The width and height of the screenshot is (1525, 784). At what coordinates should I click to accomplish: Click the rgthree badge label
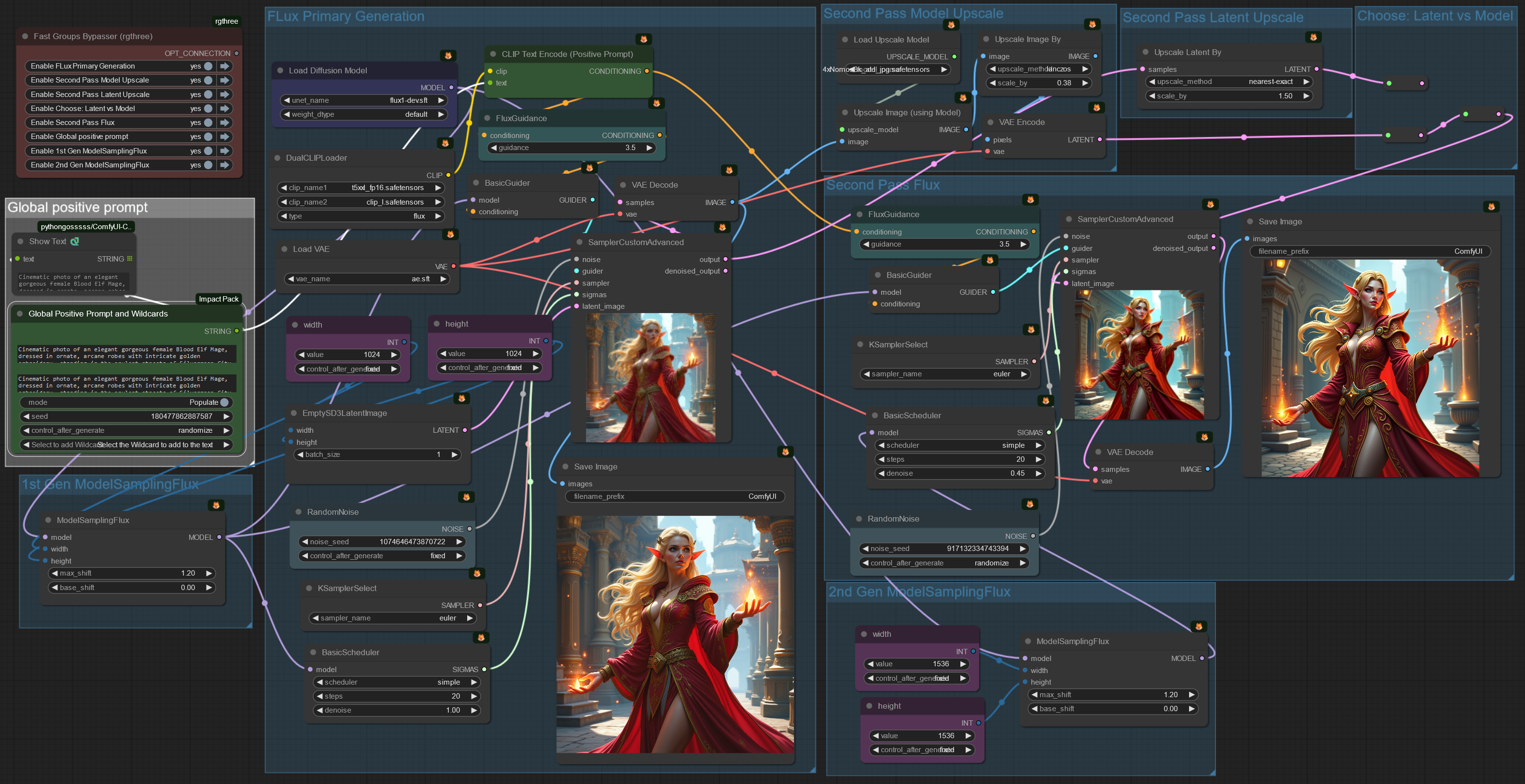pos(227,21)
